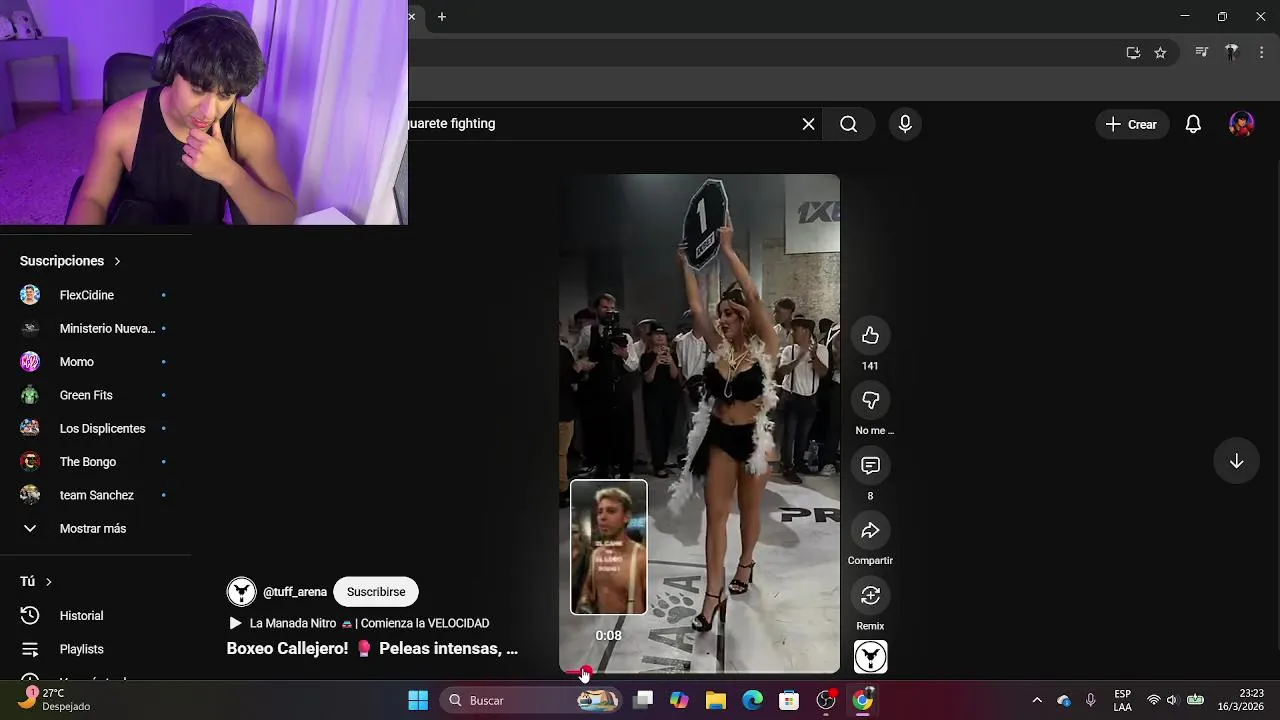The width and height of the screenshot is (1280, 720).
Task: Share the short via Compartir icon
Action: [870, 531]
